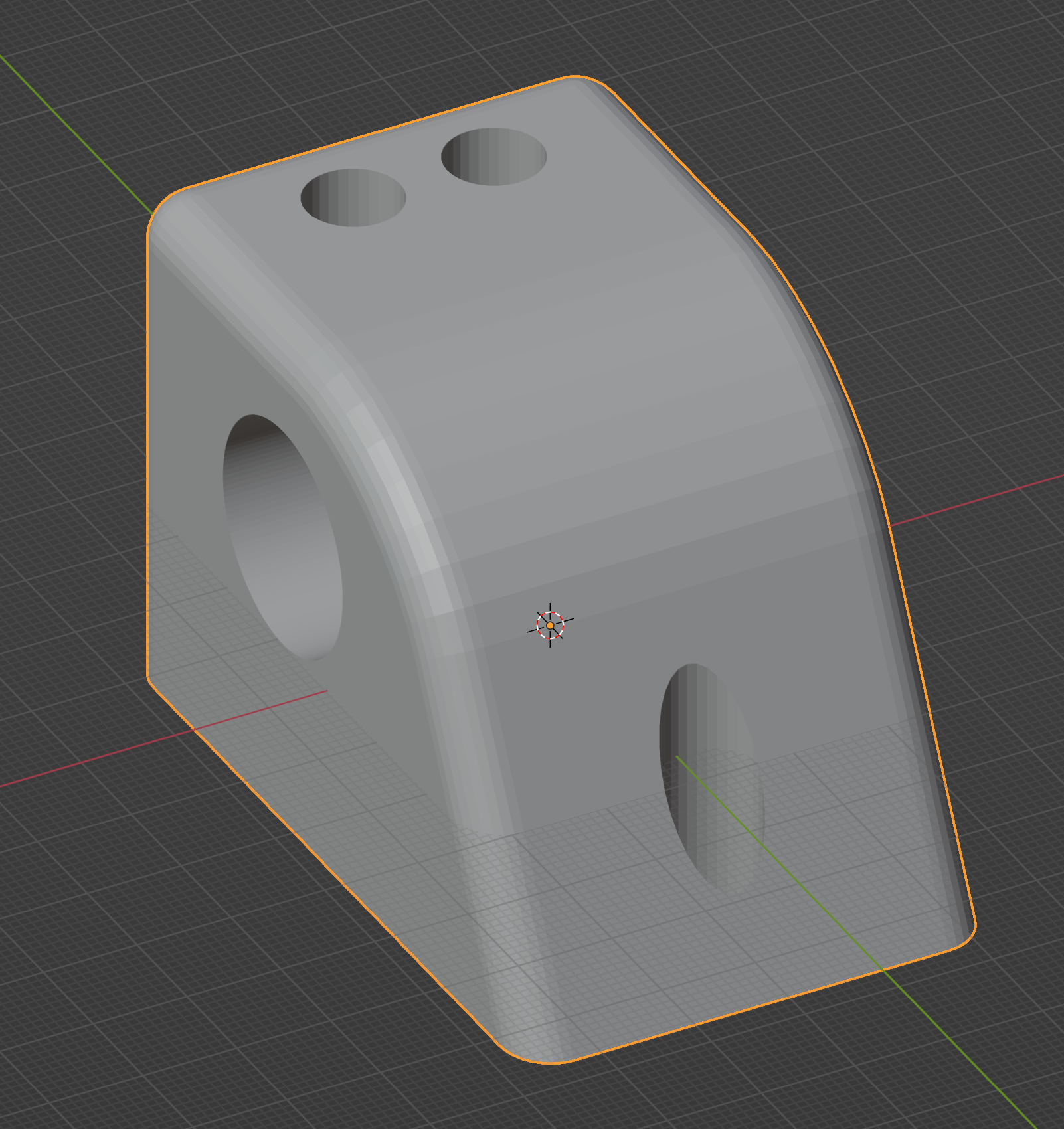Select the large circular hole on the side face
Screen dimensions: 1064x1129
point(282,537)
